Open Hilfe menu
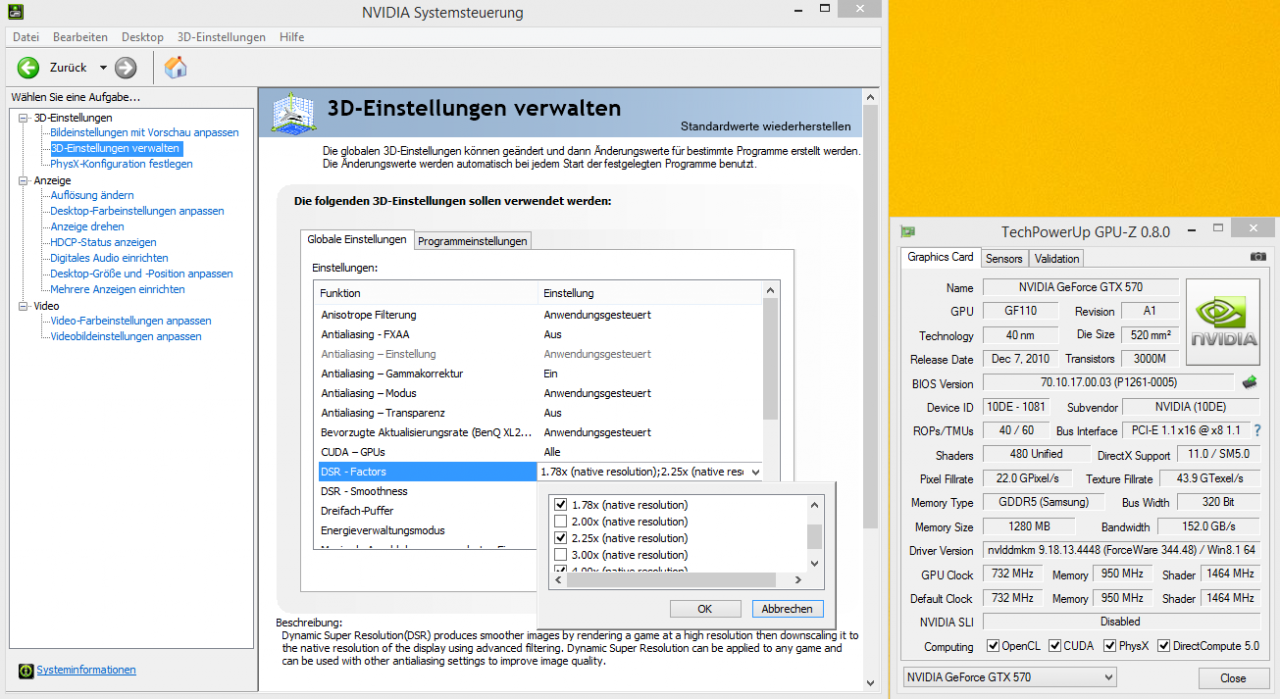The width and height of the screenshot is (1280, 699). click(x=292, y=37)
